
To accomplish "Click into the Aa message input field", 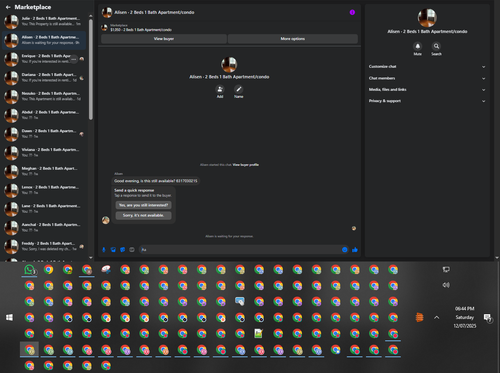I will [240, 250].
